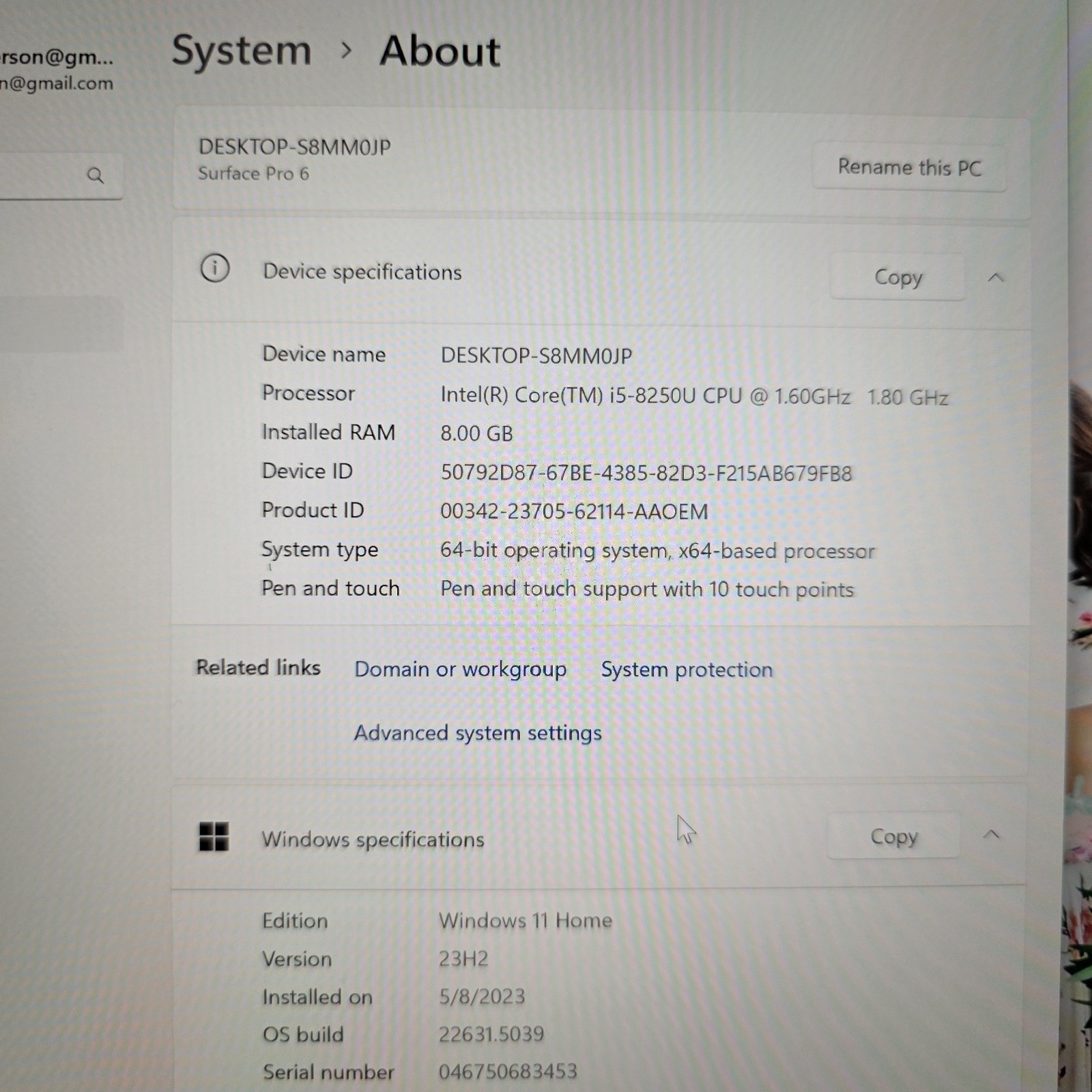The height and width of the screenshot is (1092, 1092).
Task: Click Rename this PC button
Action: coord(909,167)
